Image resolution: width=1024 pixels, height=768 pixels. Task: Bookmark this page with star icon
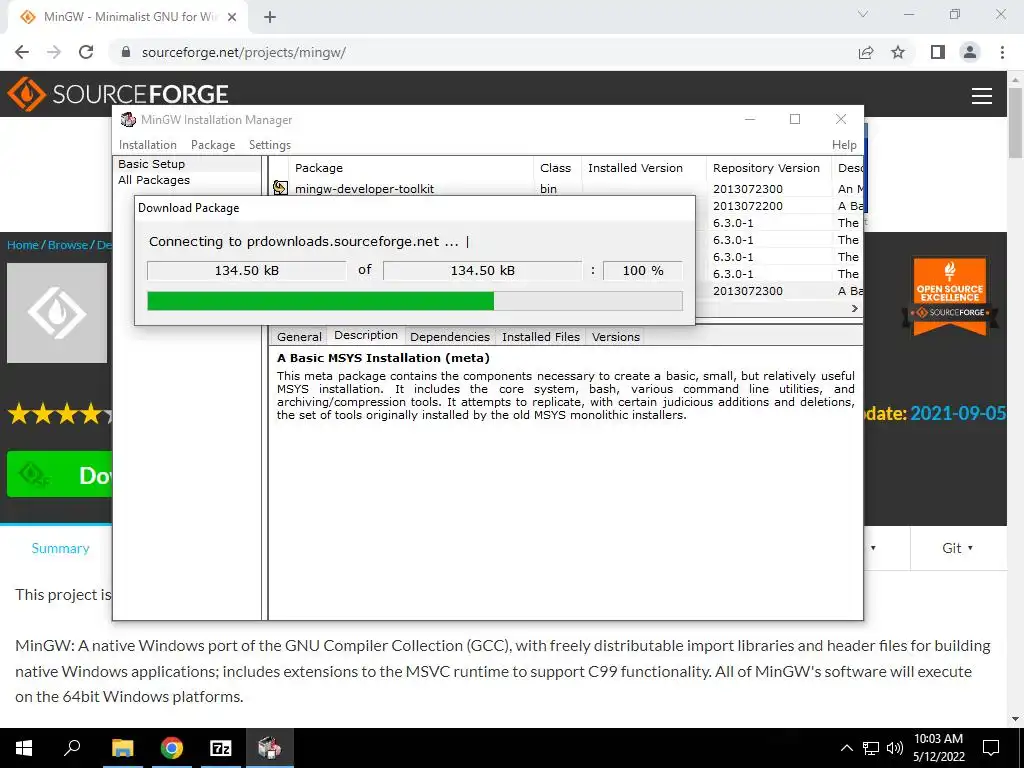pos(898,52)
